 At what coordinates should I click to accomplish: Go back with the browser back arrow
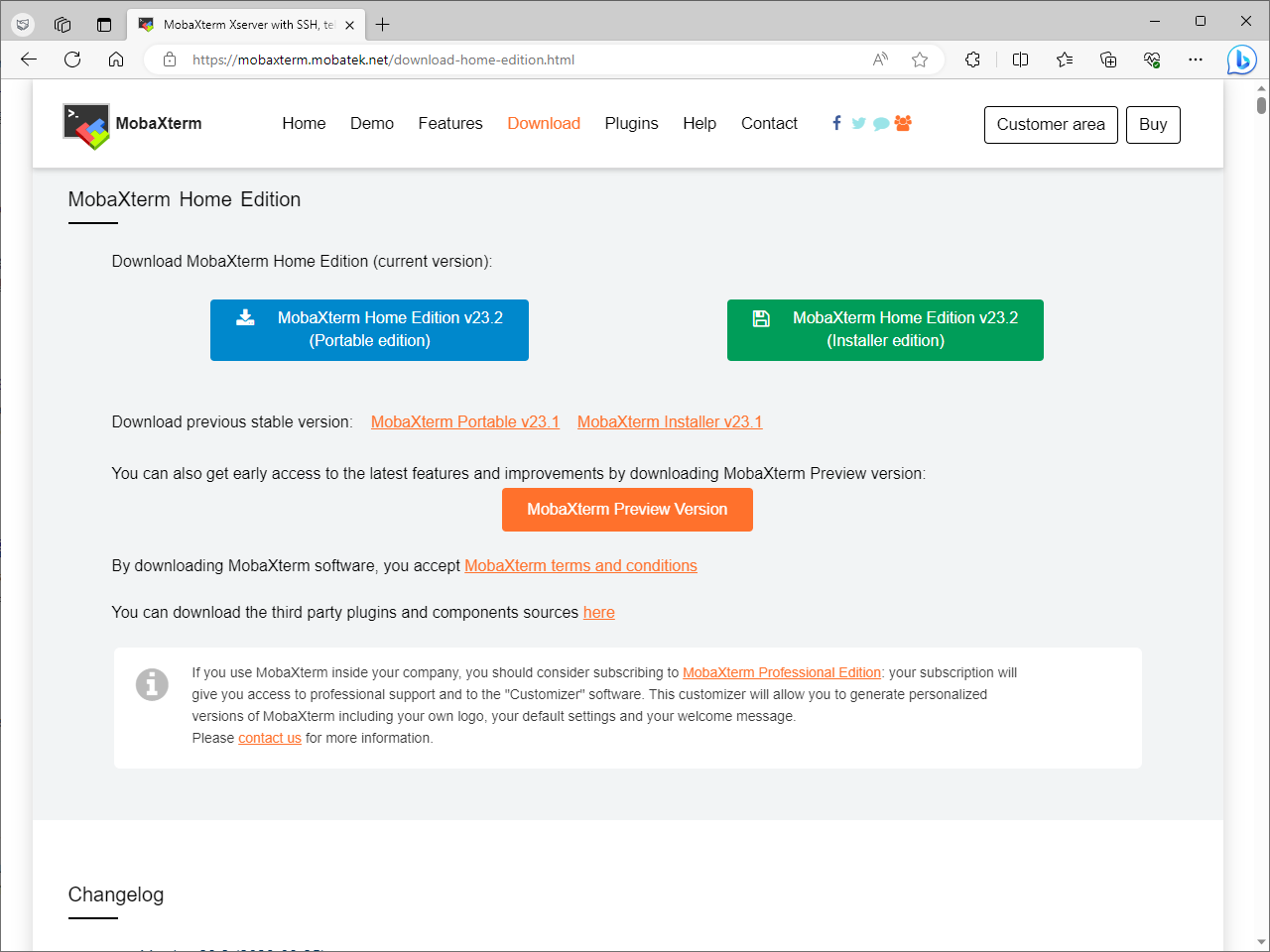(x=29, y=59)
